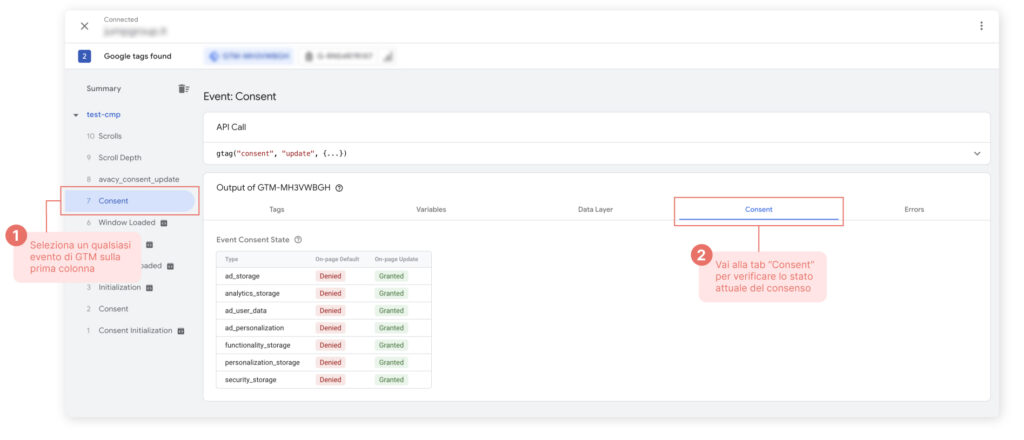Open the Consent tab
1024x440 pixels.
tap(758, 210)
